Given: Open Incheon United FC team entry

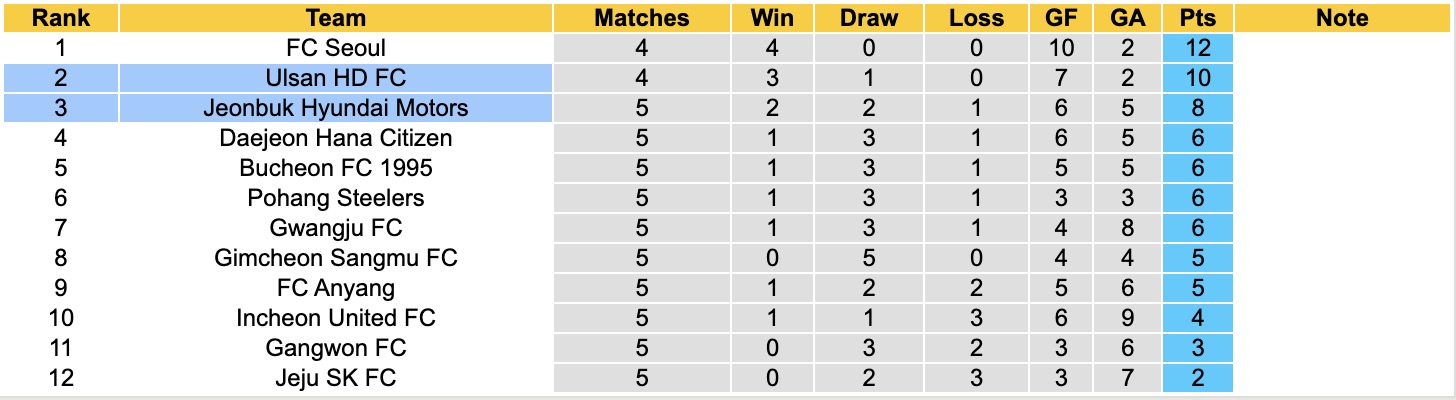Looking at the screenshot, I should coord(336,318).
